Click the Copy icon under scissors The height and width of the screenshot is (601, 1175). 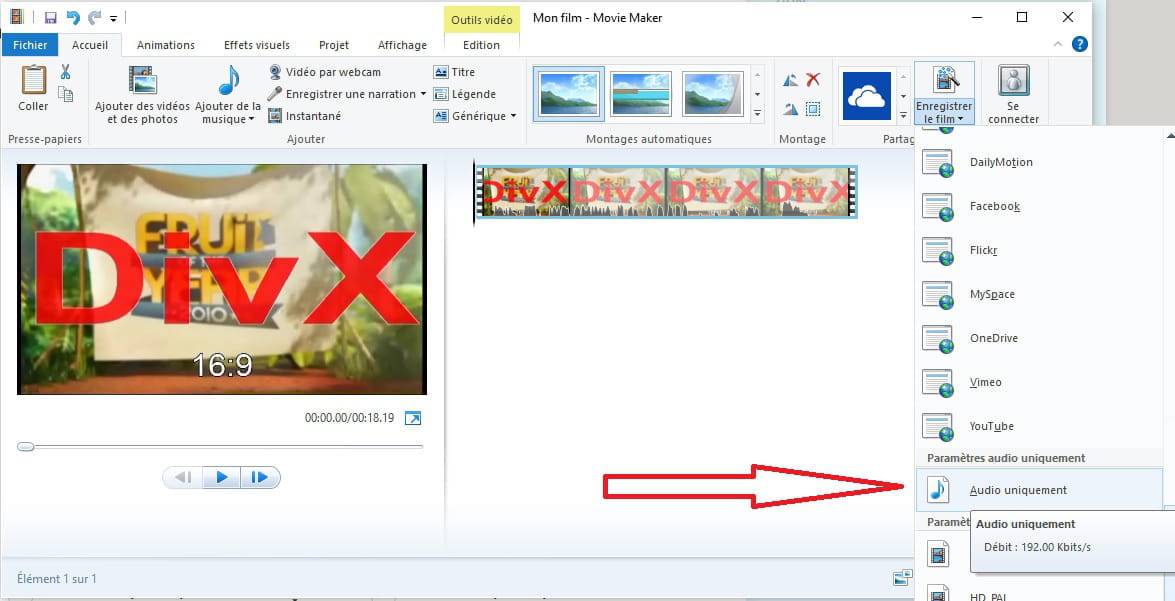[66, 94]
